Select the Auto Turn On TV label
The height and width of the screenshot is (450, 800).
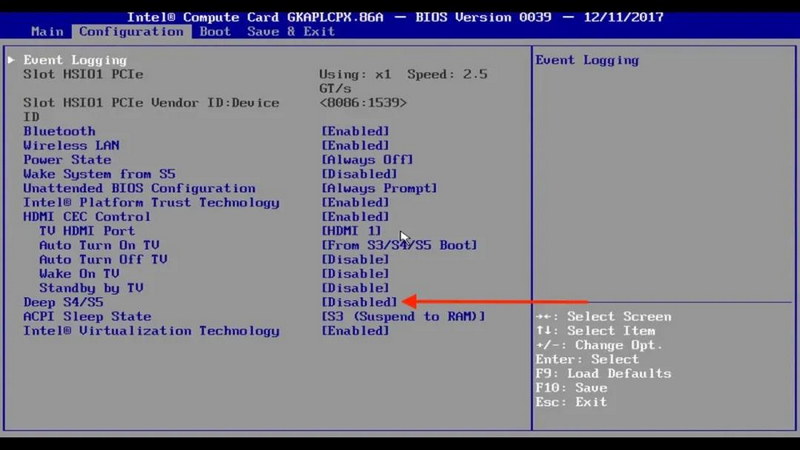pyautogui.click(x=99, y=245)
